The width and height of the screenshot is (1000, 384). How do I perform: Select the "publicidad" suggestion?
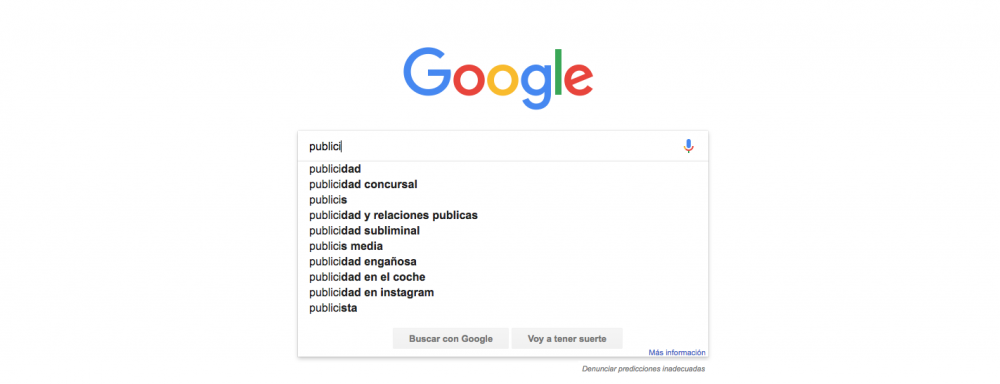coord(503,169)
